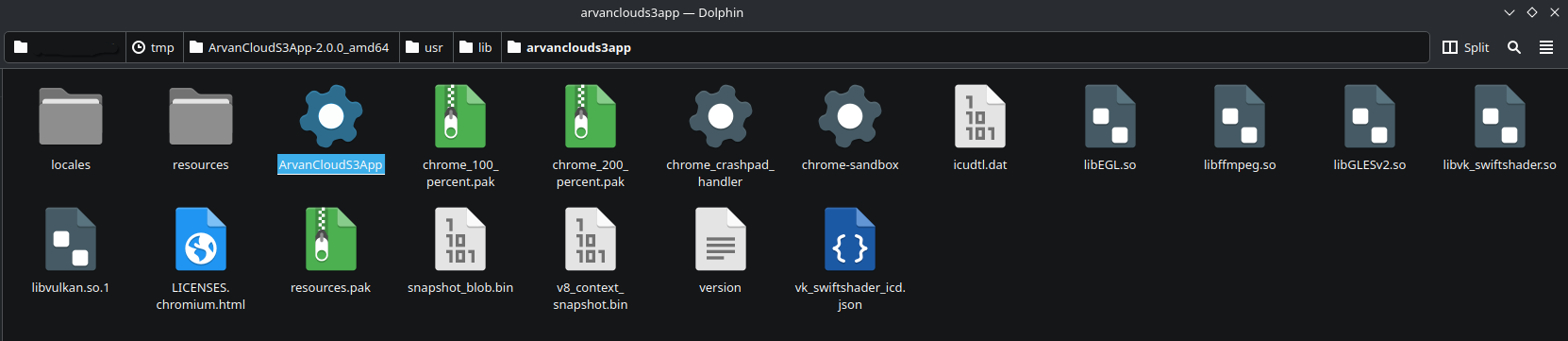Open the locales folder icon
1568x341 pixels.
coord(71,116)
